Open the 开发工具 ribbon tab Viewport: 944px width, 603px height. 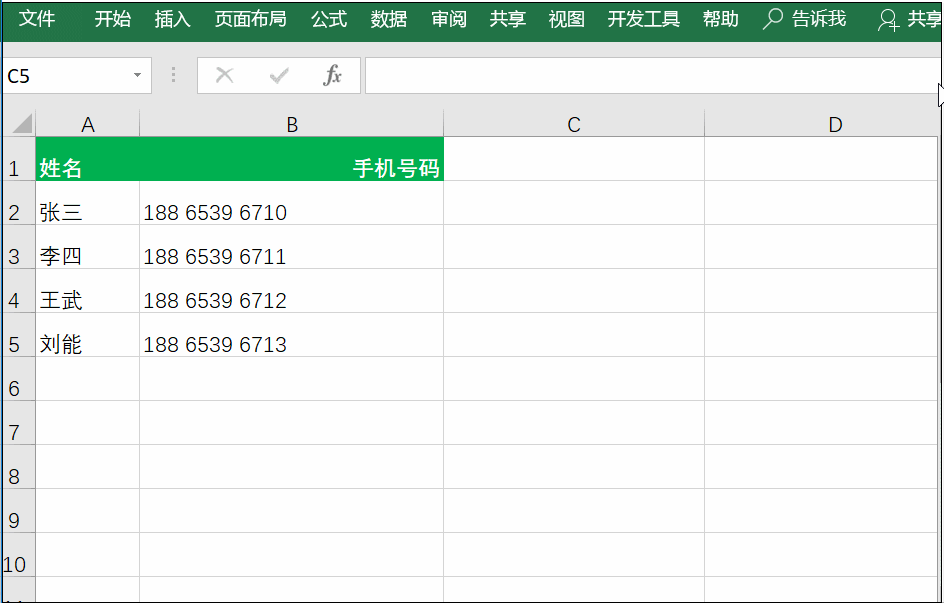pos(644,19)
